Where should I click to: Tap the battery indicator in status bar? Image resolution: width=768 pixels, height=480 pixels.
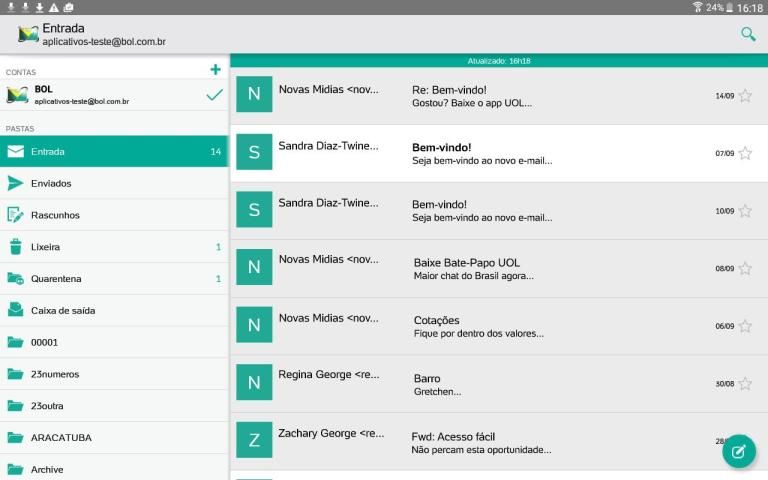(x=729, y=7)
